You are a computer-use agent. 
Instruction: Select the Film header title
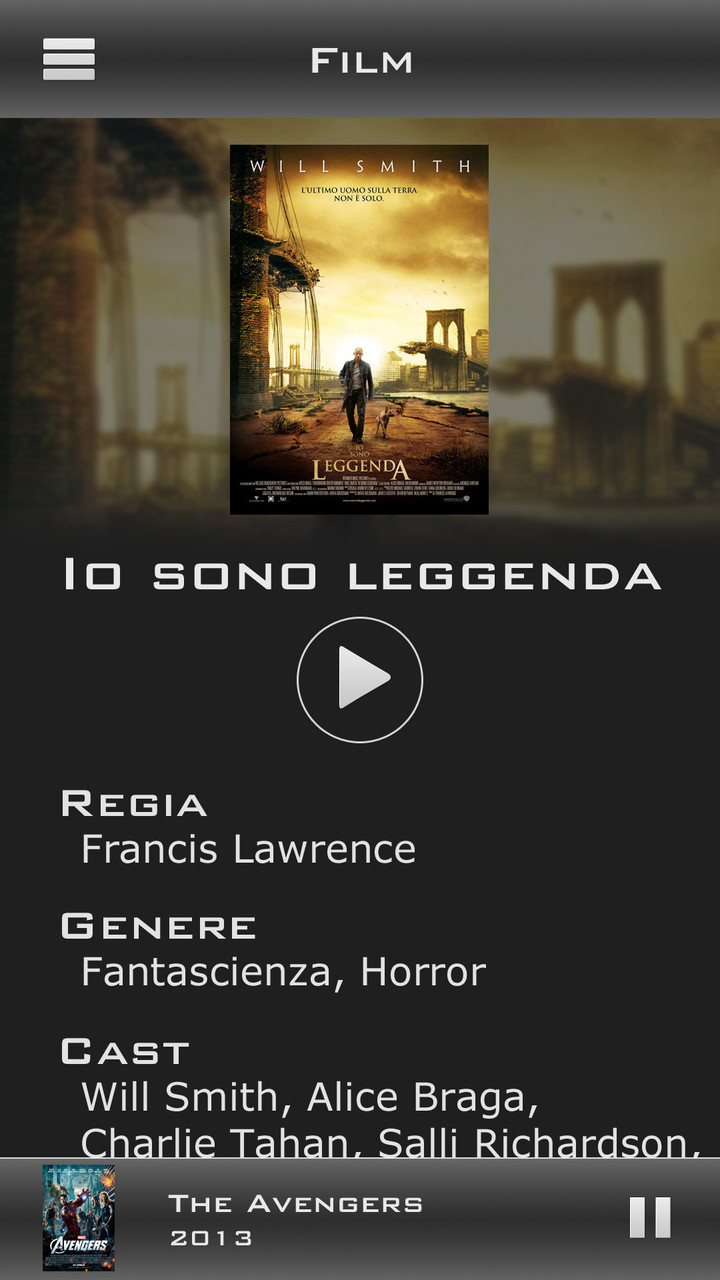click(x=361, y=61)
